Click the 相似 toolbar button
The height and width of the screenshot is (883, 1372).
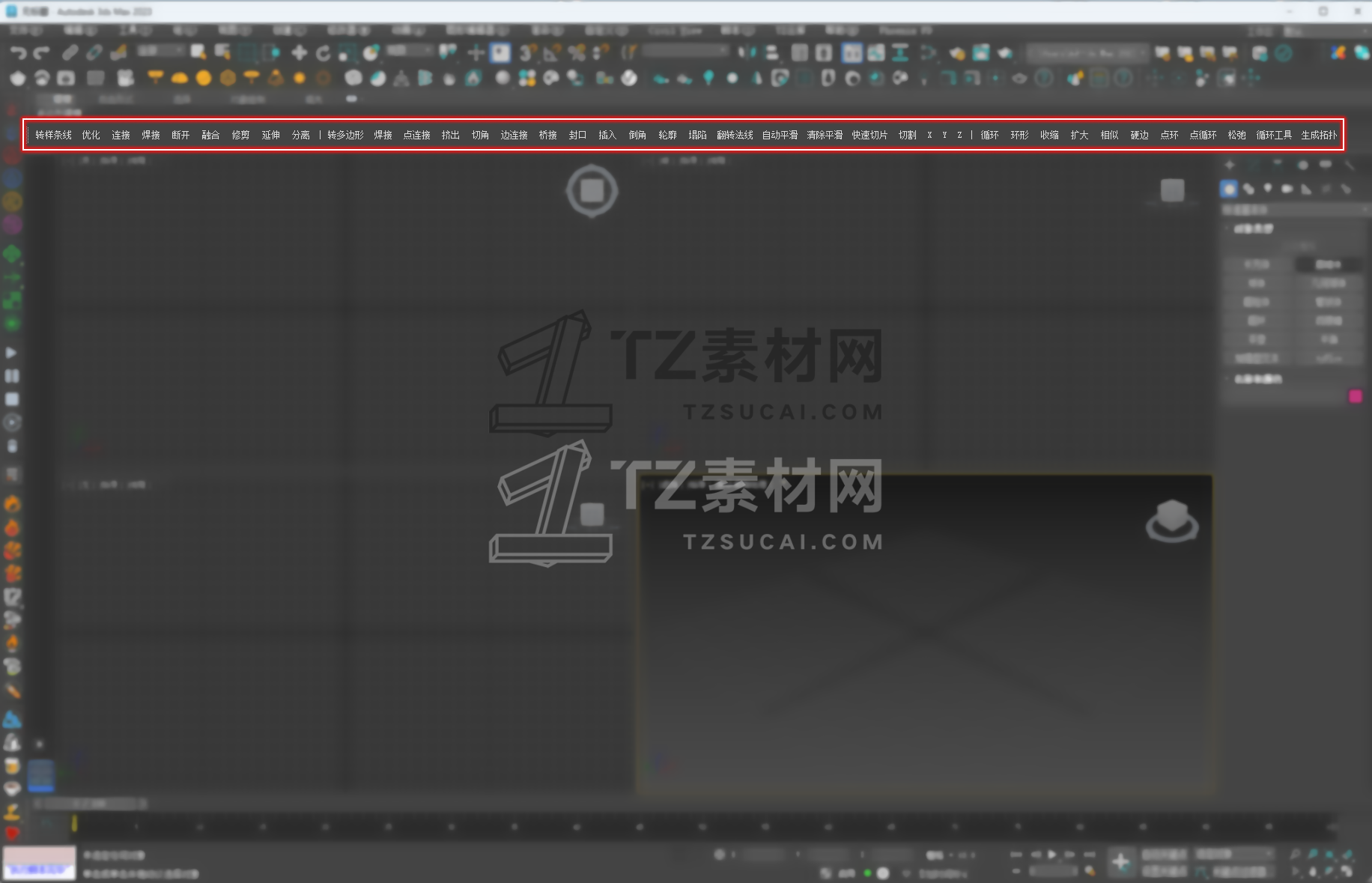coord(1110,136)
